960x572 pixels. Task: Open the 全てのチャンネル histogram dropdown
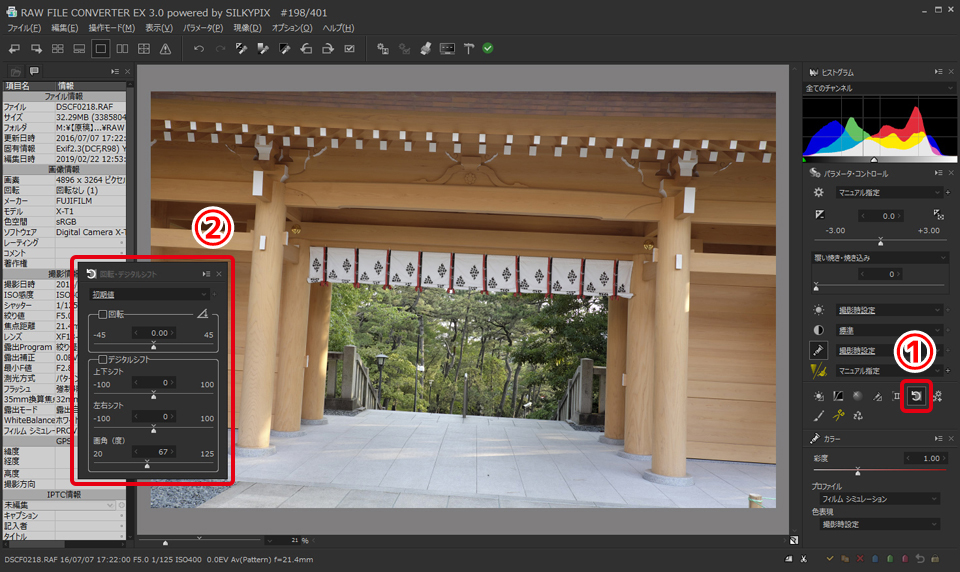pyautogui.click(x=873, y=89)
